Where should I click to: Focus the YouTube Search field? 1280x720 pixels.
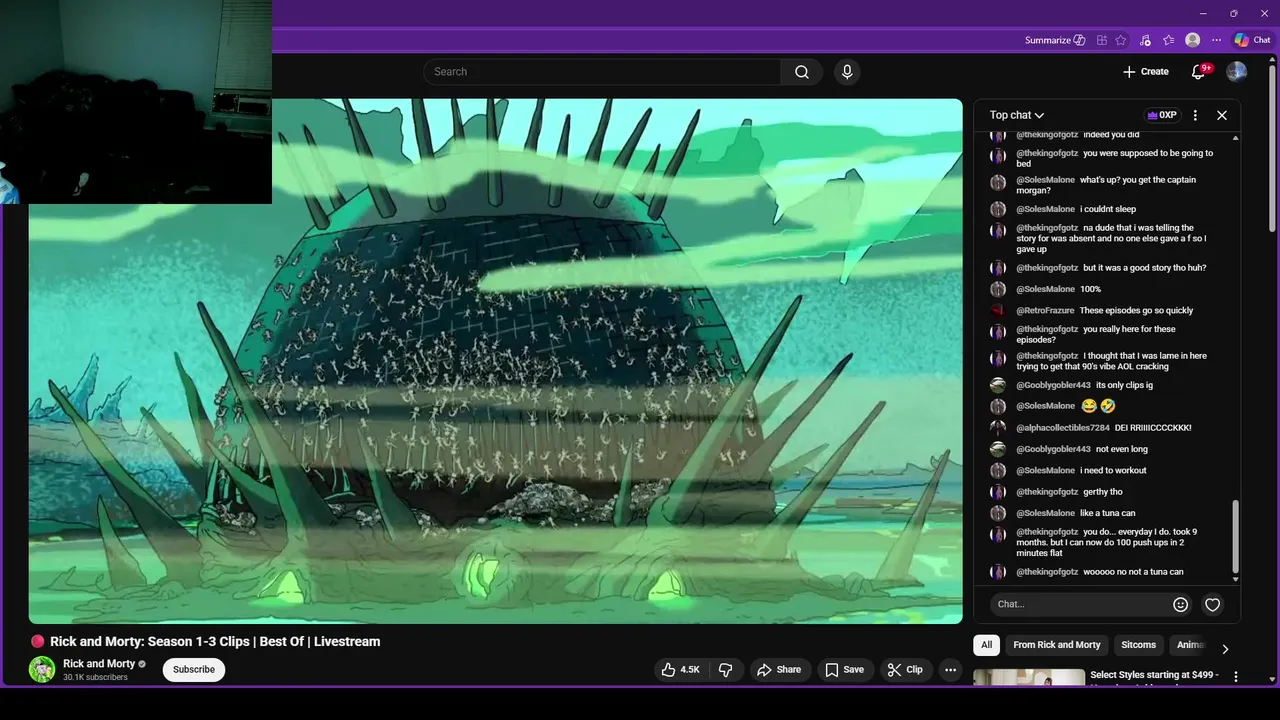[603, 72]
